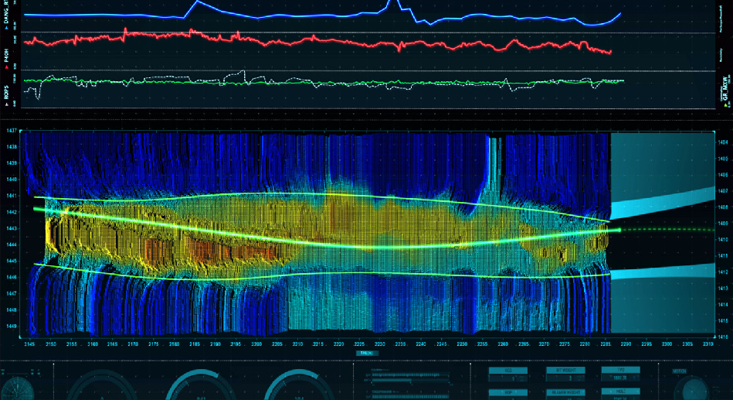
Task: Open the radar compass icon in bottom-left panel
Action: 17,389
